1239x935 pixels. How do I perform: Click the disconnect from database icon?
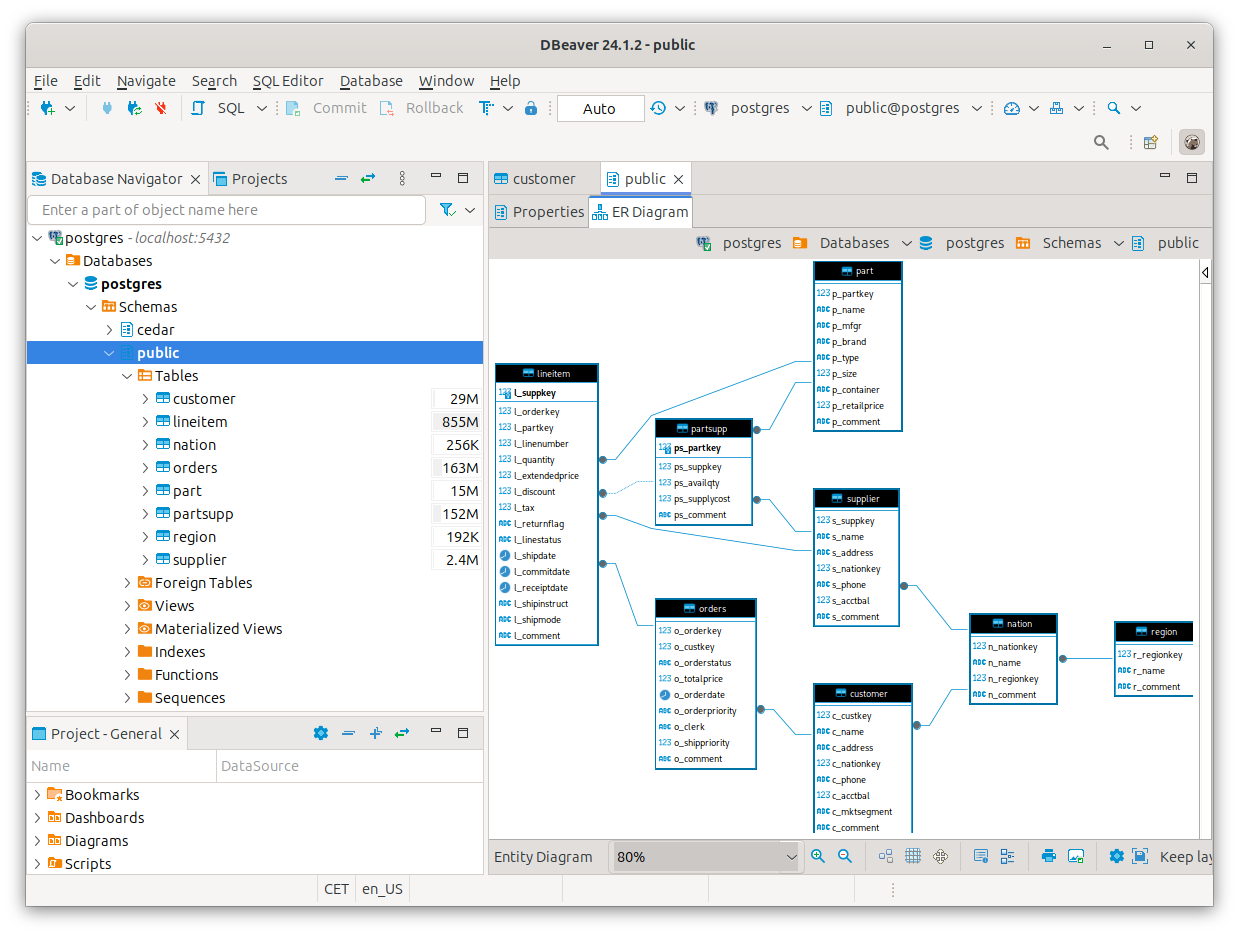(160, 107)
